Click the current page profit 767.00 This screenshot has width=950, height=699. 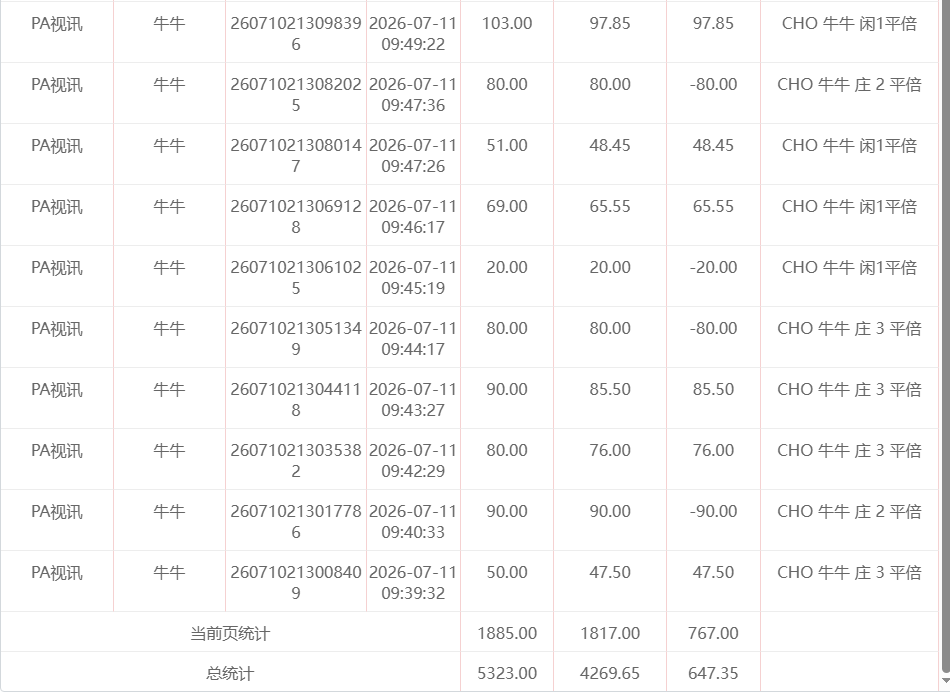point(713,634)
